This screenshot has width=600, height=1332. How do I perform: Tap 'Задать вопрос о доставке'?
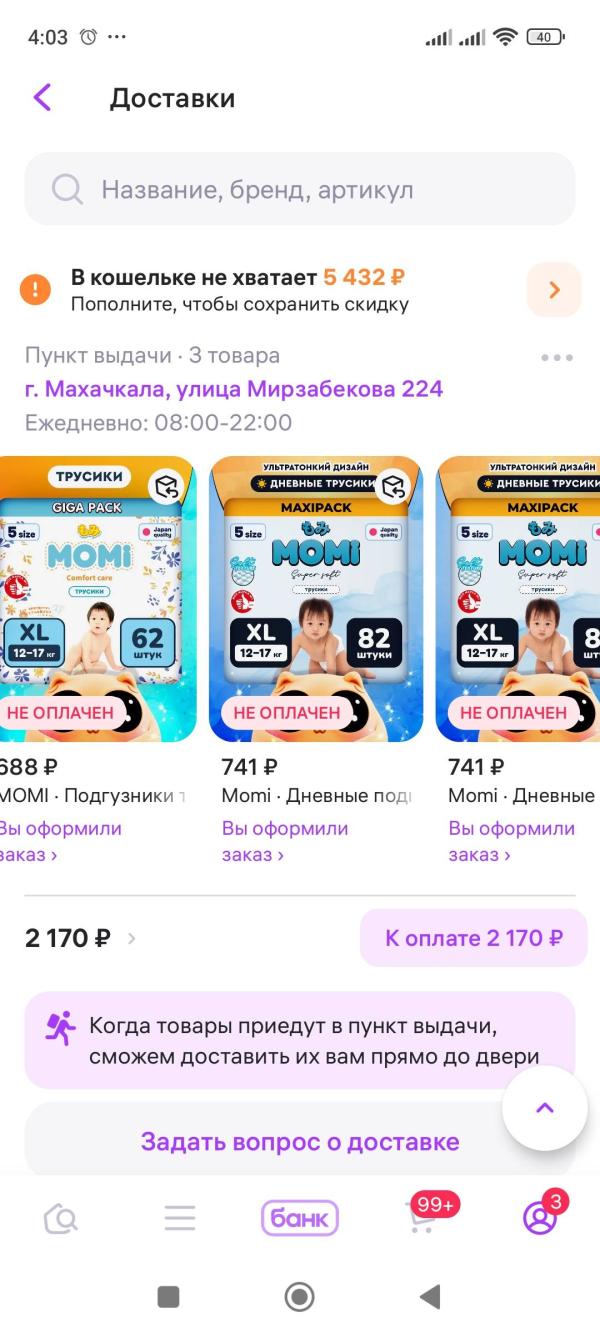click(300, 1141)
